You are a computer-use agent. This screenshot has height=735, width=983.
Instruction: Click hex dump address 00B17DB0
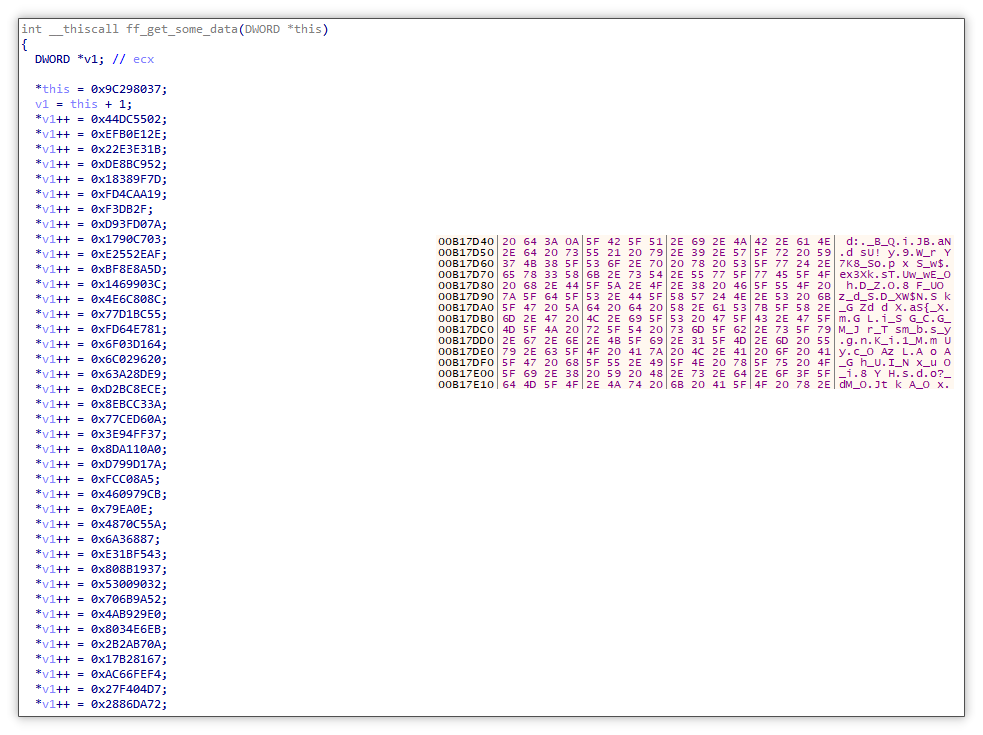click(x=466, y=319)
